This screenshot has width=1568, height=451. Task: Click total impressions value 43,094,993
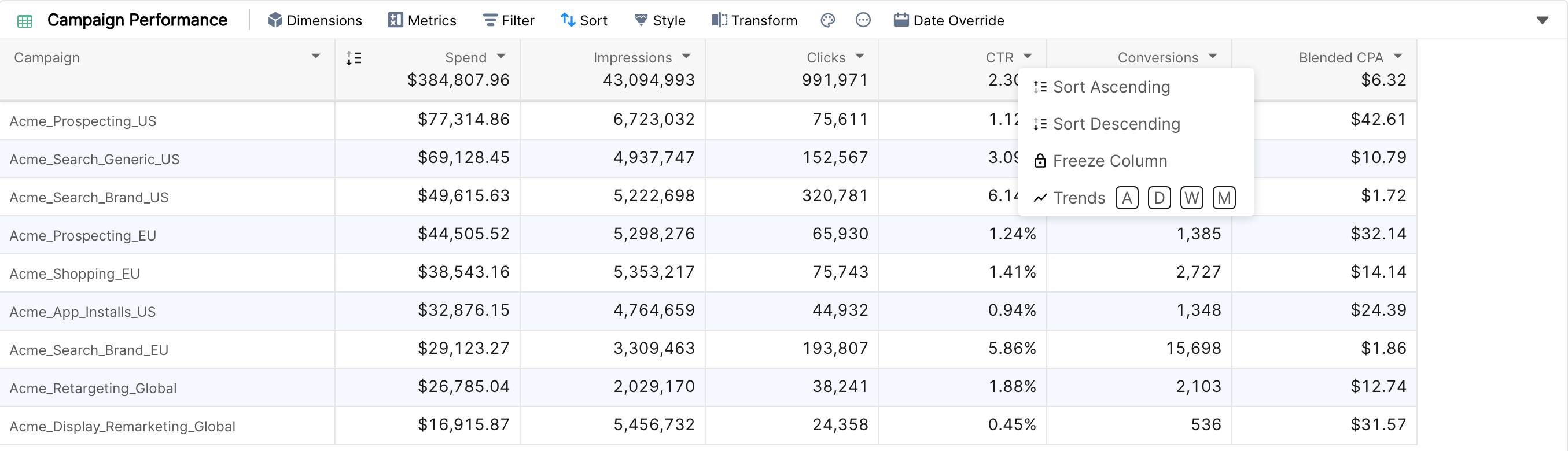coord(649,80)
